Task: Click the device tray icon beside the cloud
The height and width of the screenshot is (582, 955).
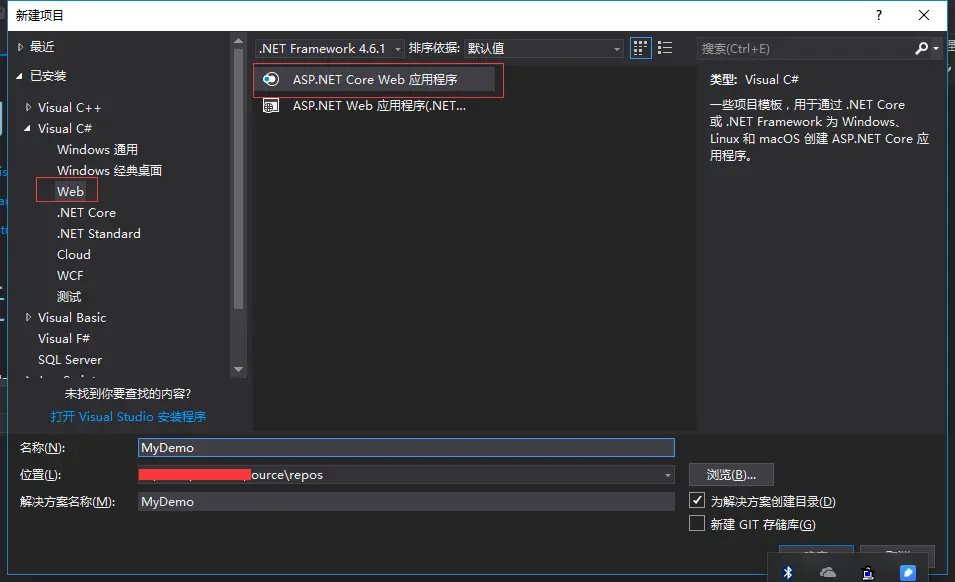Action: coord(868,572)
